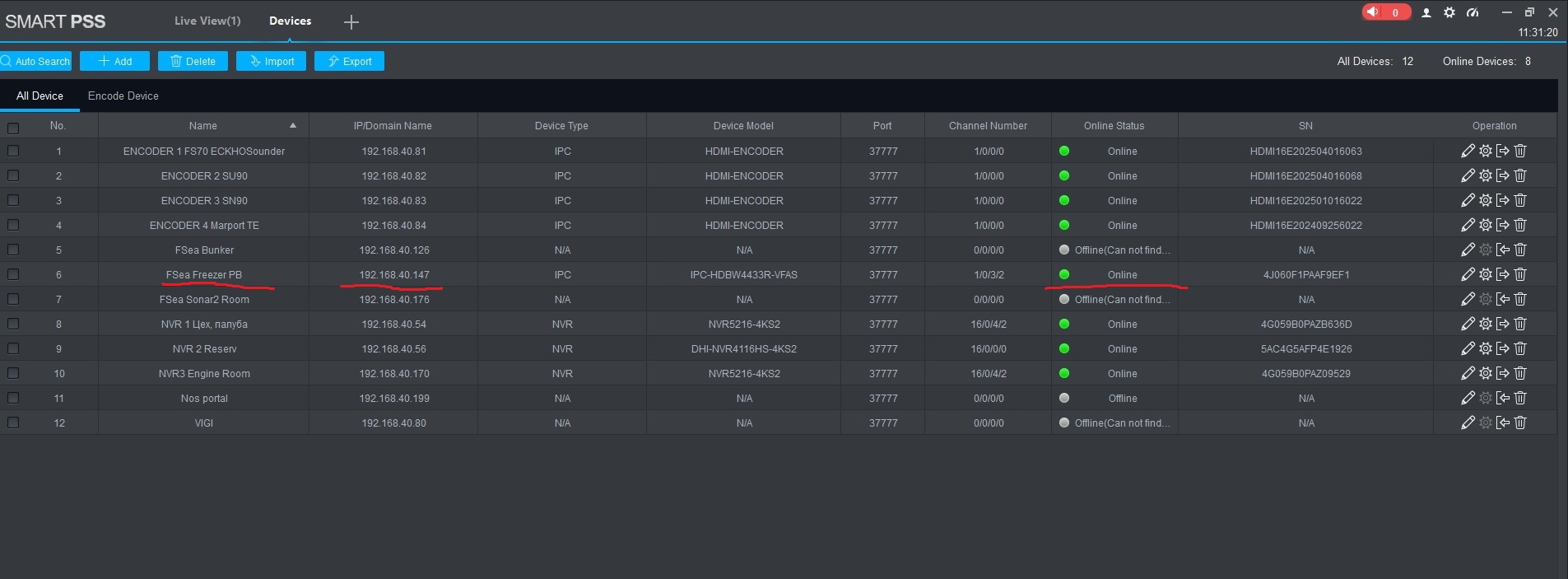The height and width of the screenshot is (579, 1568).
Task: Sort the list by Device Type header
Action: pyautogui.click(x=561, y=125)
